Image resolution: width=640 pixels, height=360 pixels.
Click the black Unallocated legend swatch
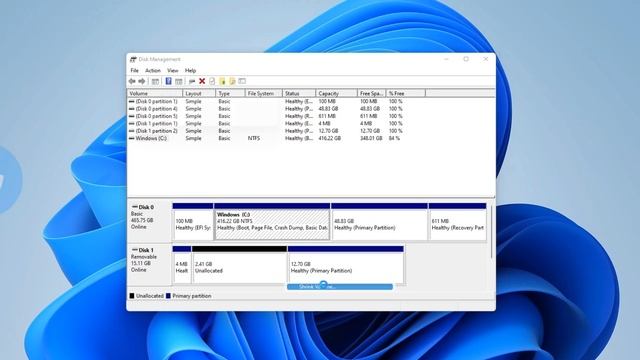coord(132,296)
